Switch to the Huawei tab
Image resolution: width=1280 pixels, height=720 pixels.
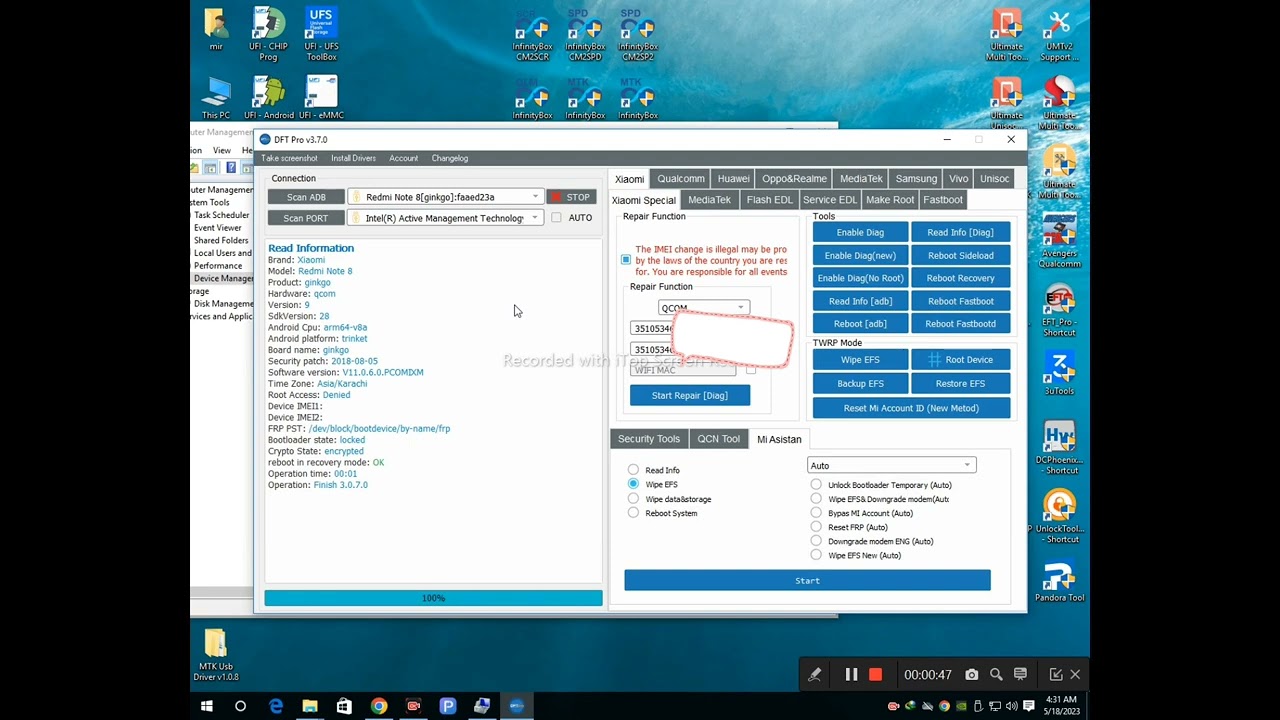[733, 179]
